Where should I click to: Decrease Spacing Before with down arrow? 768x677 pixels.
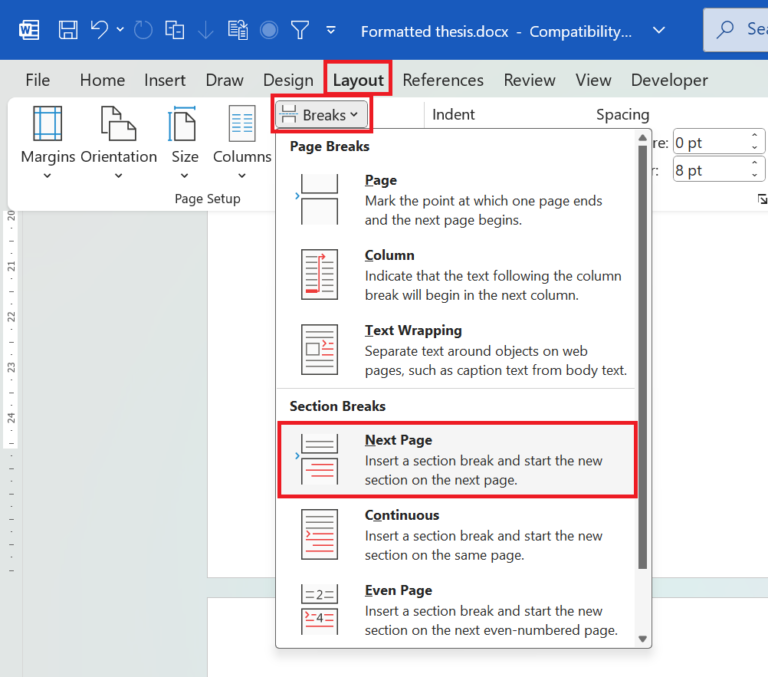click(755, 148)
